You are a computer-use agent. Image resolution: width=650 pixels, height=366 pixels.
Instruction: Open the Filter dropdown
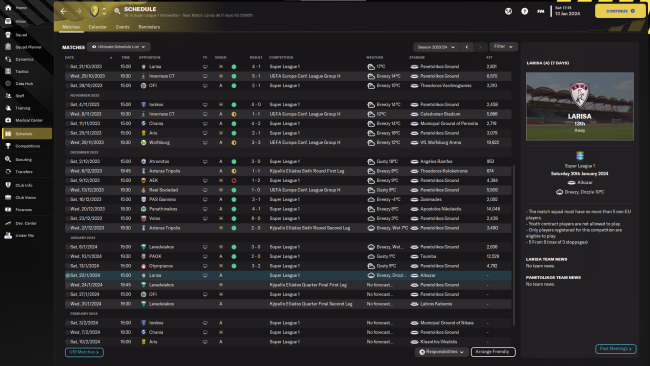[x=503, y=47]
